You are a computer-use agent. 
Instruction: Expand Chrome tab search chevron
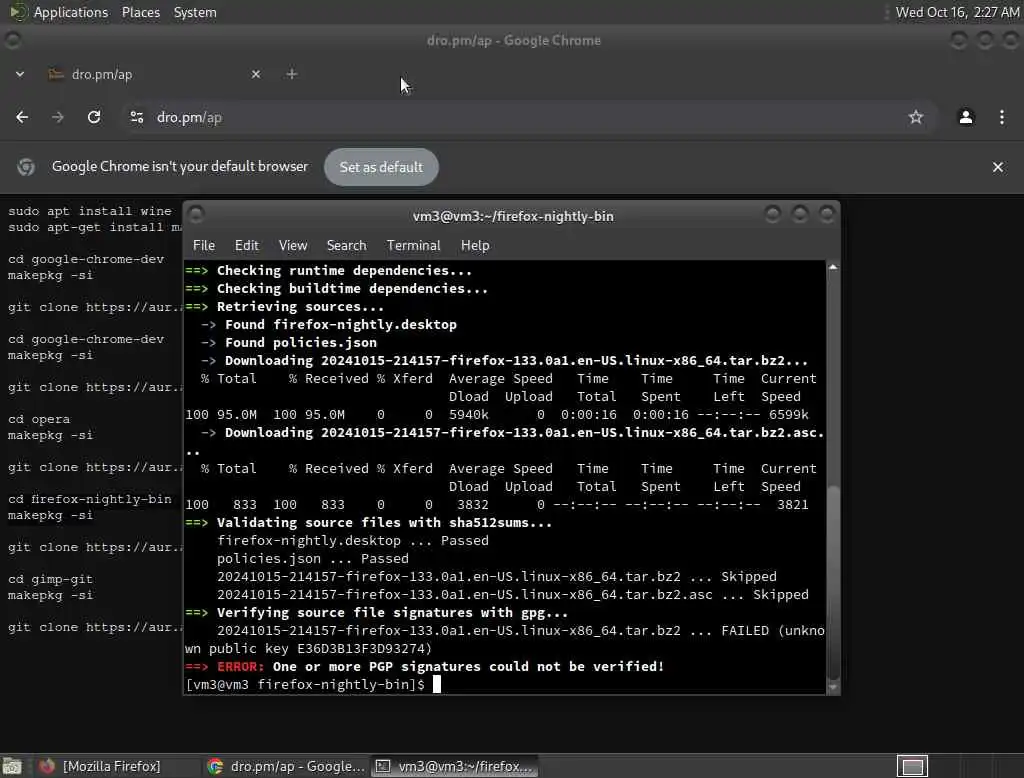tap(20, 74)
